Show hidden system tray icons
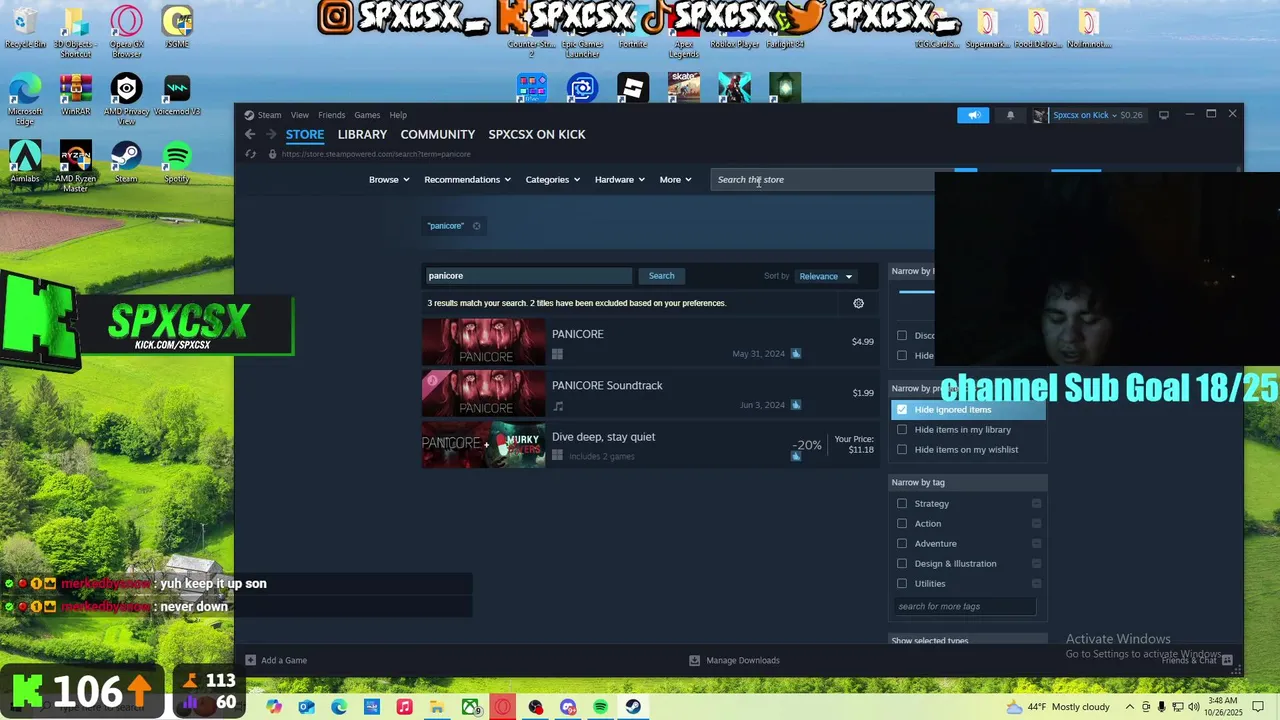 (1130, 707)
